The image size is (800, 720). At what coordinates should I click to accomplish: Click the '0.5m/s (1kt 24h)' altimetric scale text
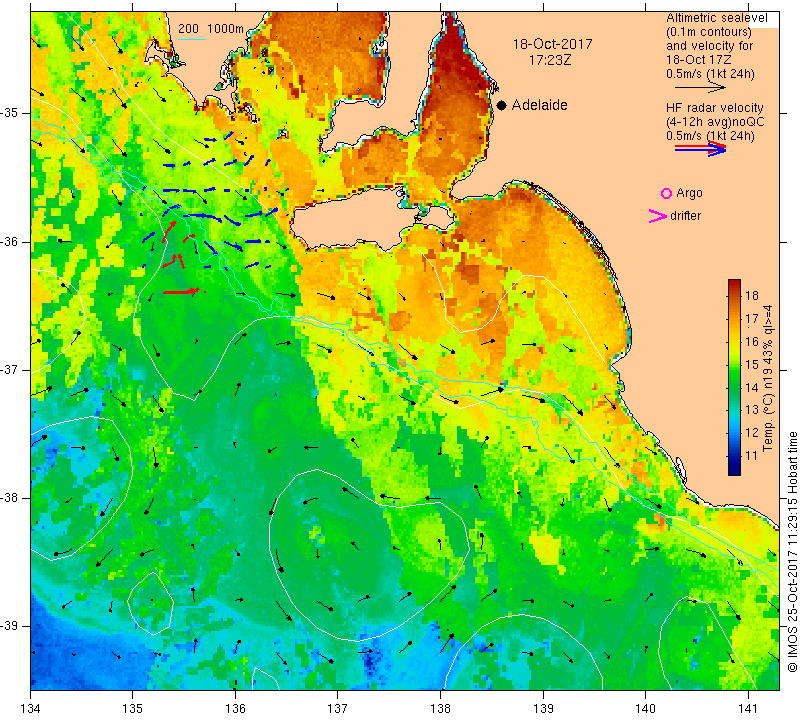coord(710,74)
